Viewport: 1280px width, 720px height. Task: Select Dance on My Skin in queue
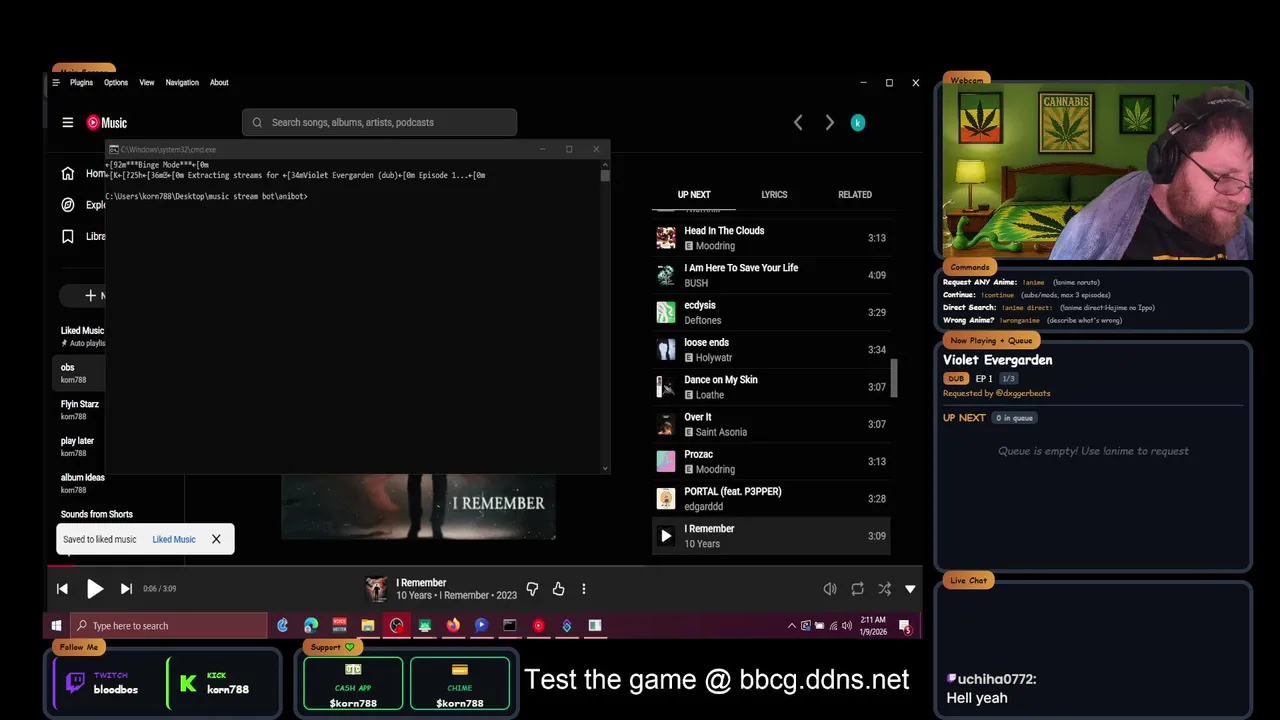point(771,387)
